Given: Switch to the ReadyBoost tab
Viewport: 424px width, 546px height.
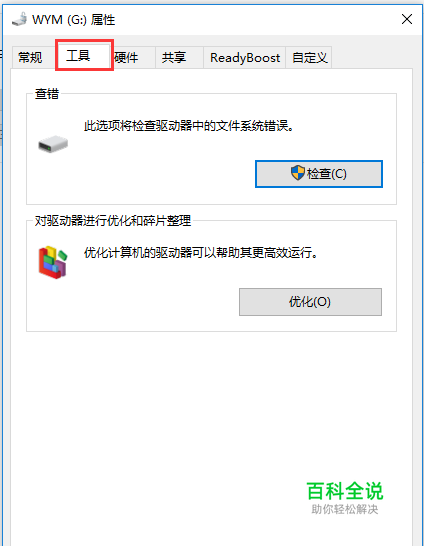Looking at the screenshot, I should [245, 57].
